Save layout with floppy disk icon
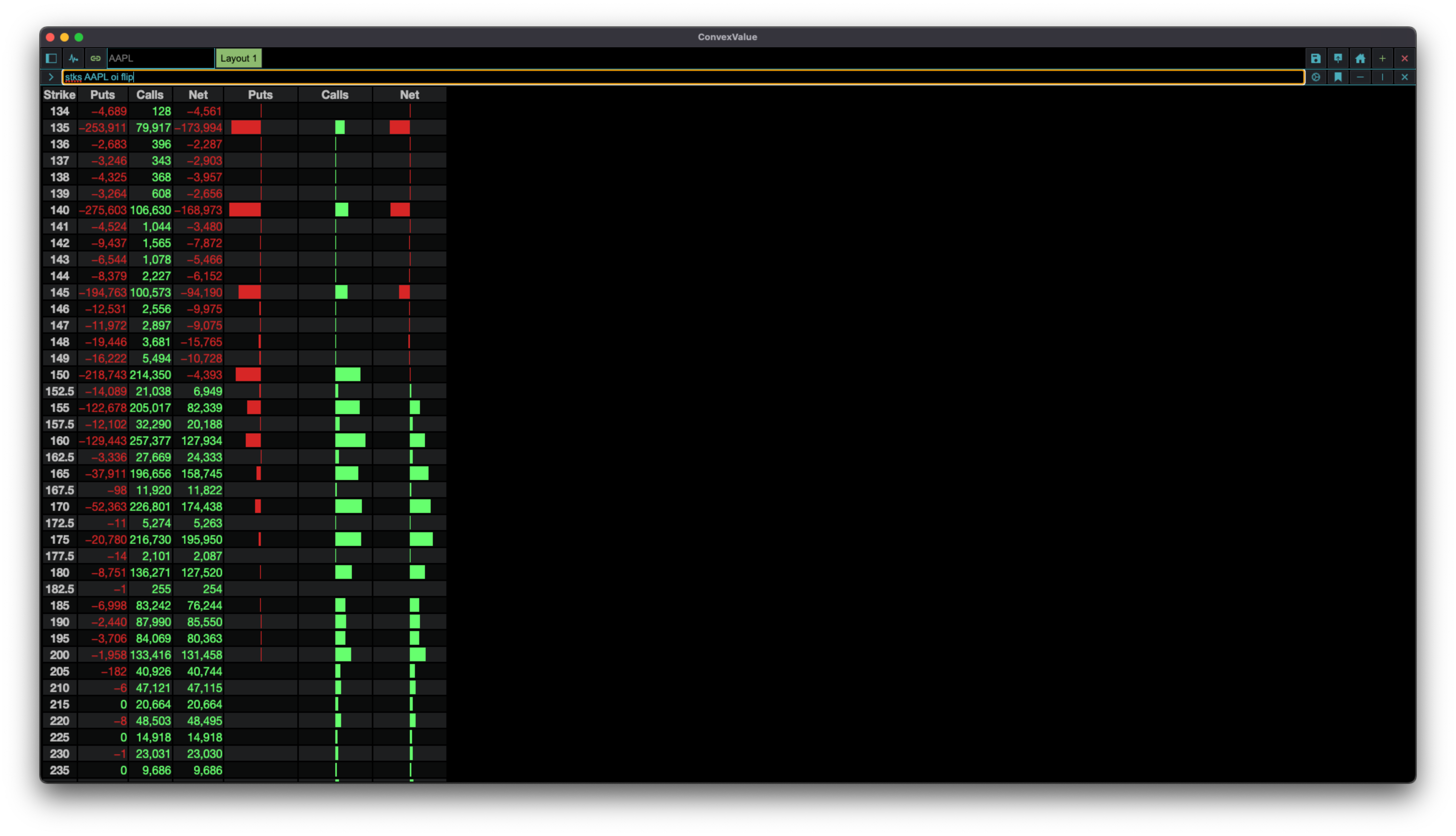 point(1315,58)
